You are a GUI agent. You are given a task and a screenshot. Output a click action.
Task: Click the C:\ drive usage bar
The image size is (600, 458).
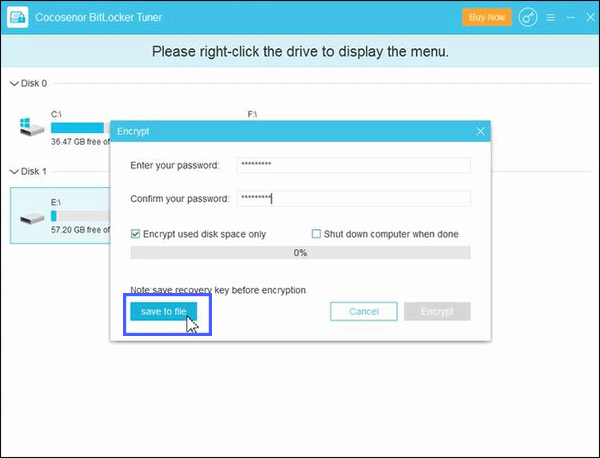[80, 128]
